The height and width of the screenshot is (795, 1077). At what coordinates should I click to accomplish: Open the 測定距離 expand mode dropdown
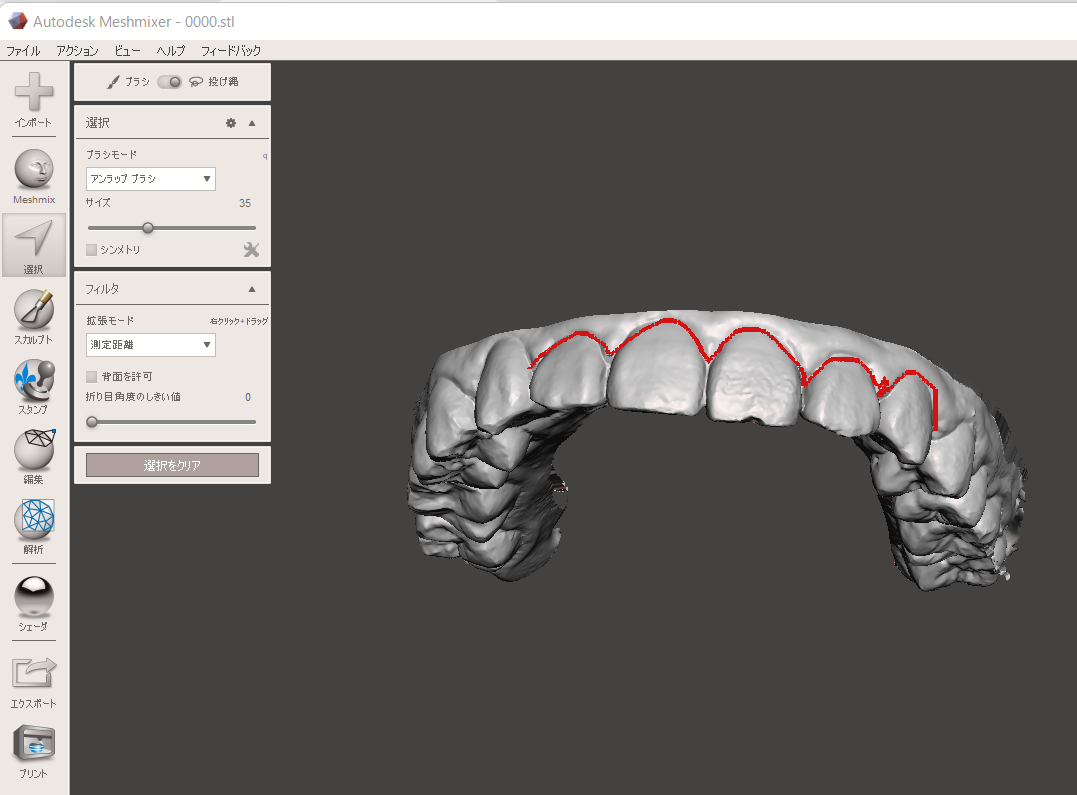(x=150, y=345)
